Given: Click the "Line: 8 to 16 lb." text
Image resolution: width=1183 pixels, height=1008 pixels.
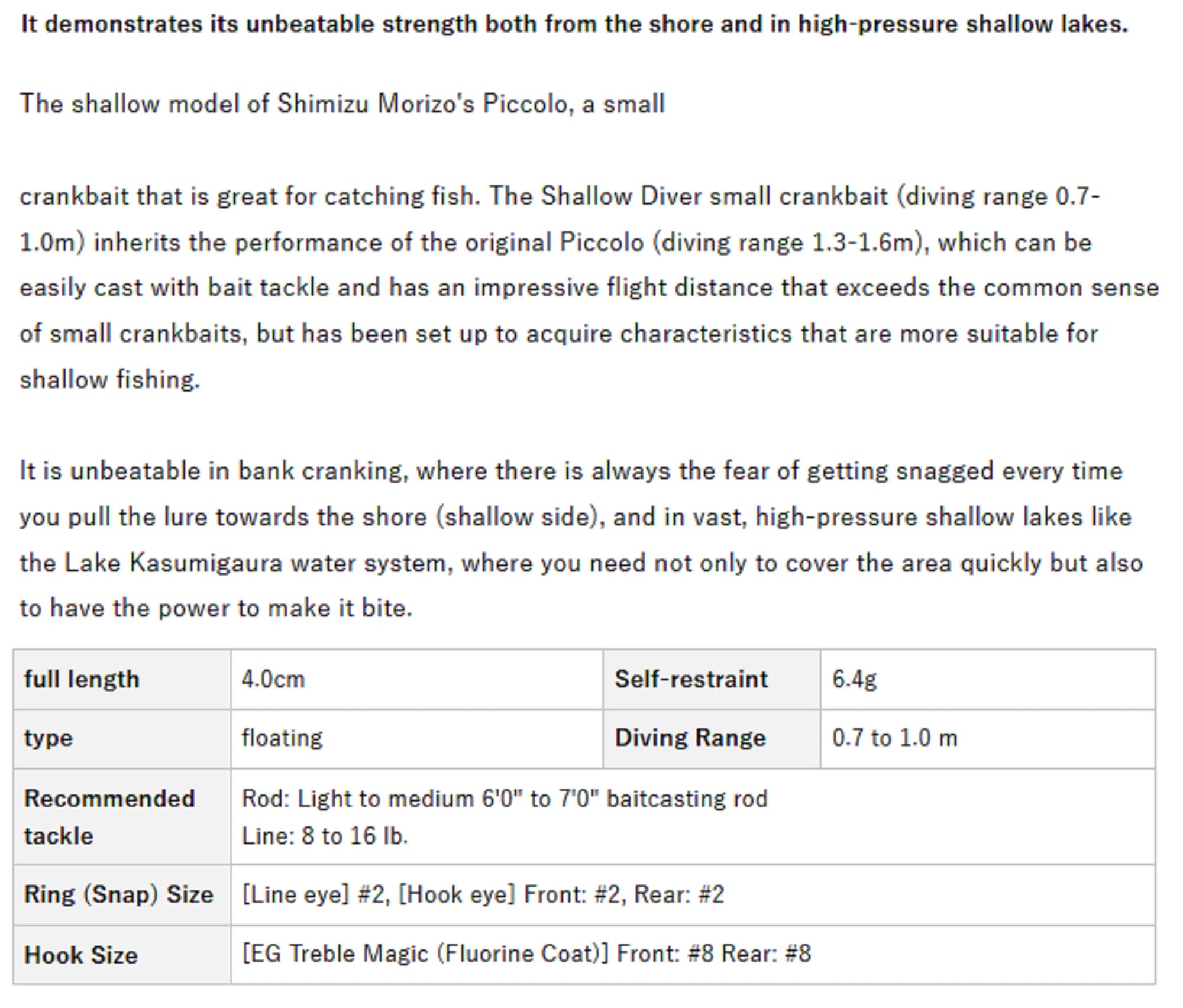Looking at the screenshot, I should [x=325, y=836].
